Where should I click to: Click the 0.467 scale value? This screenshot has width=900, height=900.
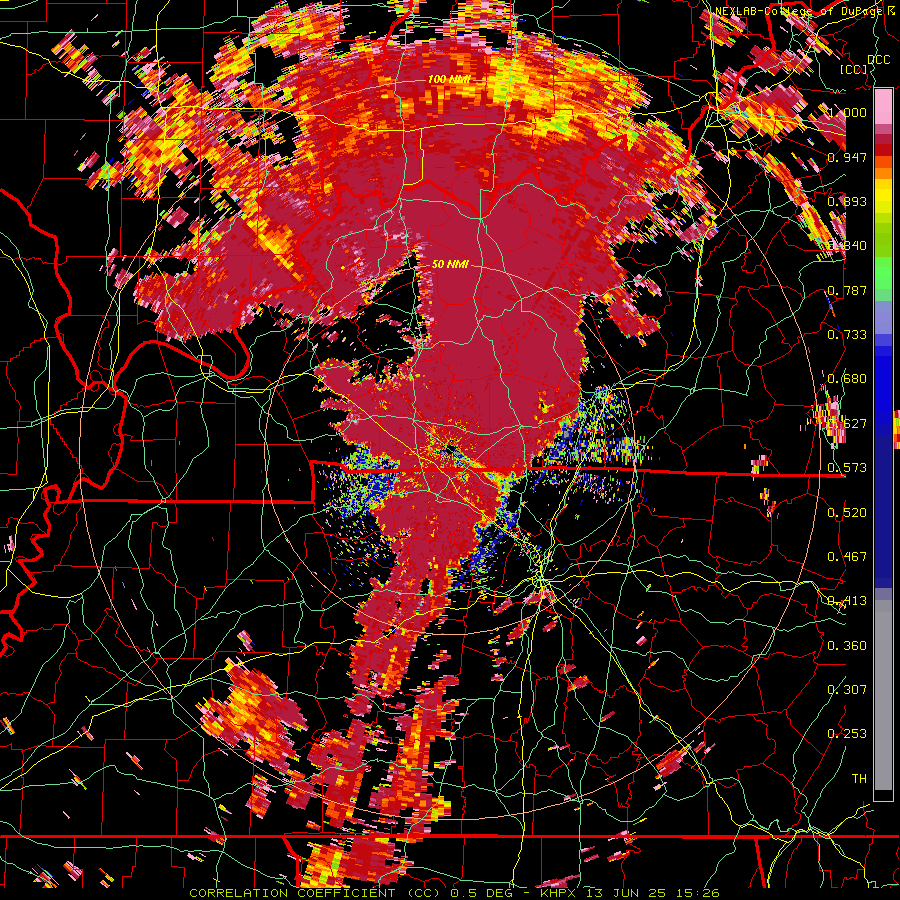click(847, 557)
